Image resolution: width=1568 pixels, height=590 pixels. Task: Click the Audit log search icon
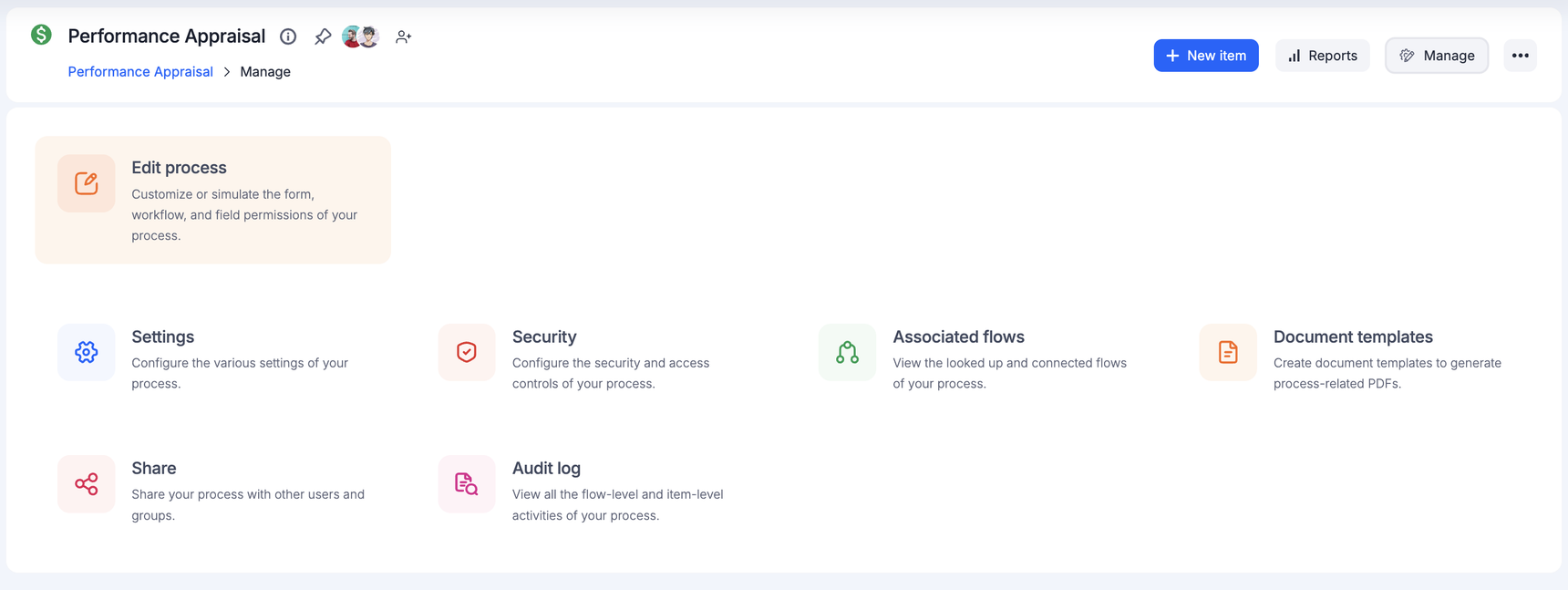pyautogui.click(x=467, y=483)
